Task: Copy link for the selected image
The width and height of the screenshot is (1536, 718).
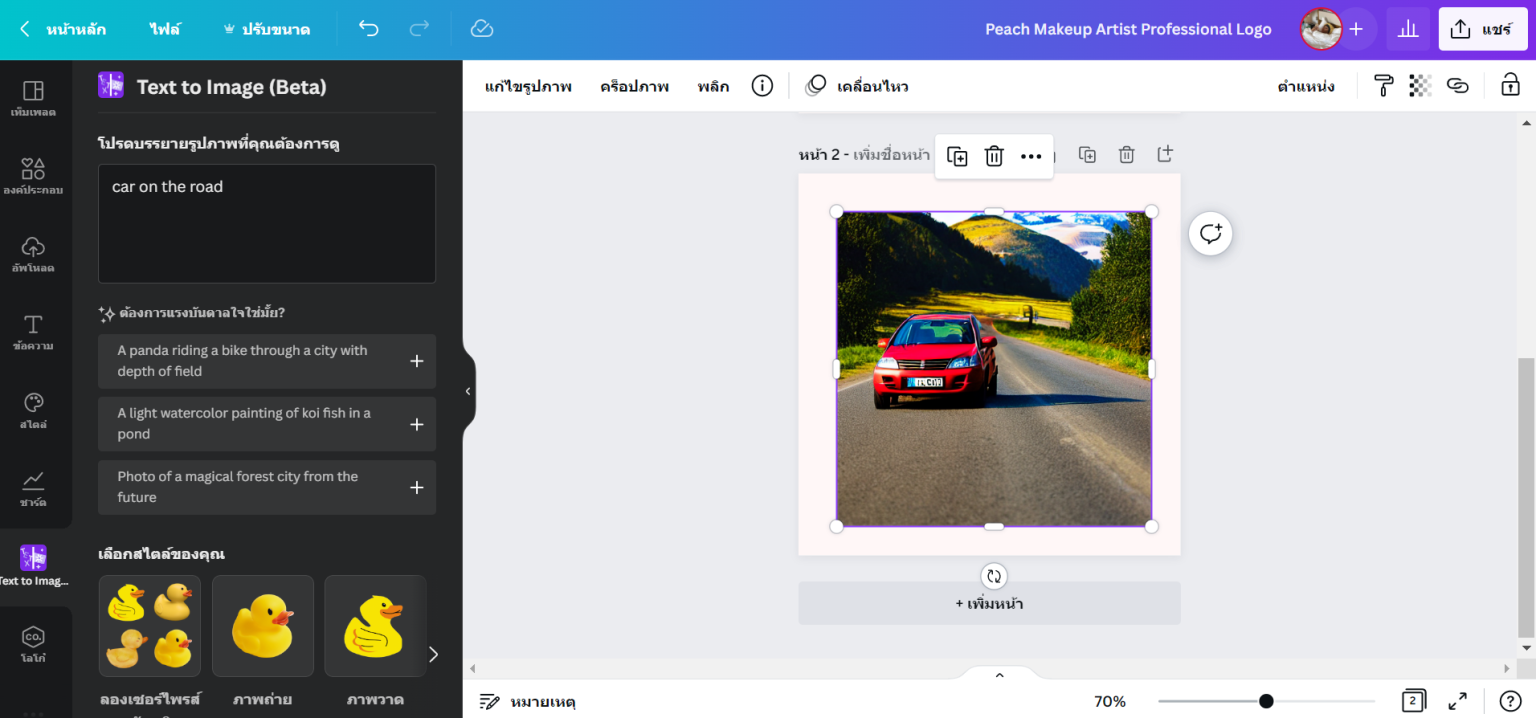Action: (x=1457, y=85)
